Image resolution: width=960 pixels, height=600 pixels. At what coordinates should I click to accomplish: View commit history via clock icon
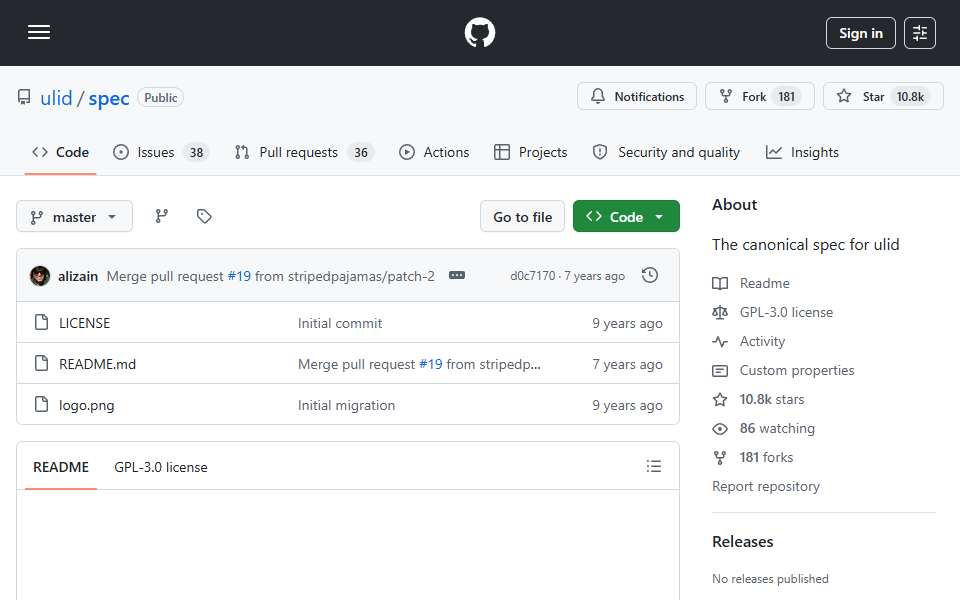(x=650, y=276)
